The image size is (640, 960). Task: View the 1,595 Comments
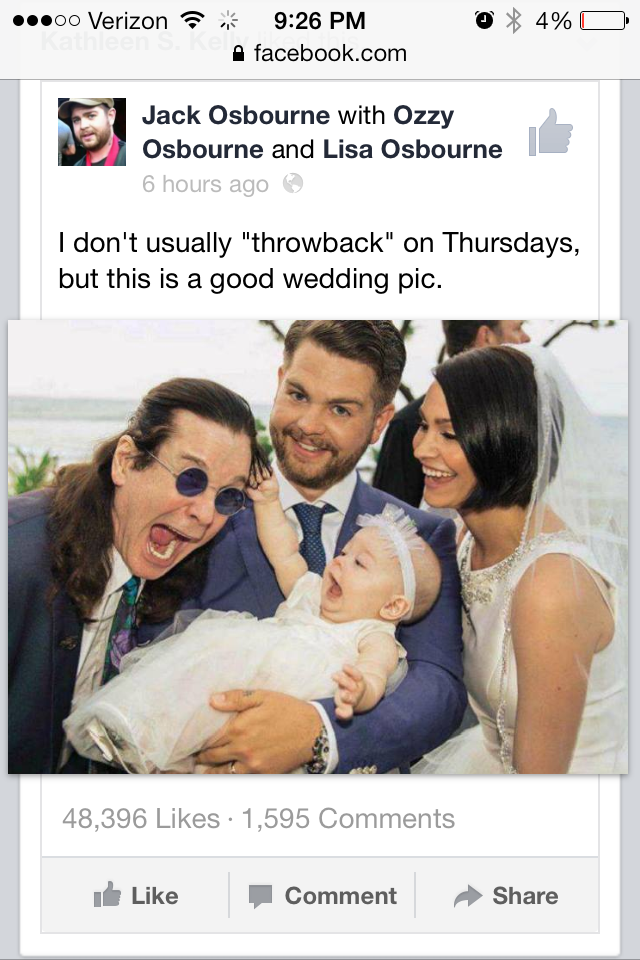(x=348, y=819)
